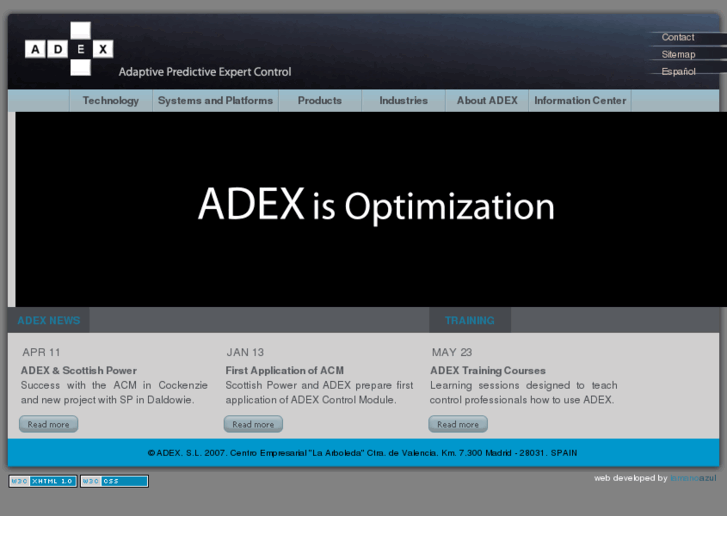
Task: Open the Technology menu
Action: (111, 101)
